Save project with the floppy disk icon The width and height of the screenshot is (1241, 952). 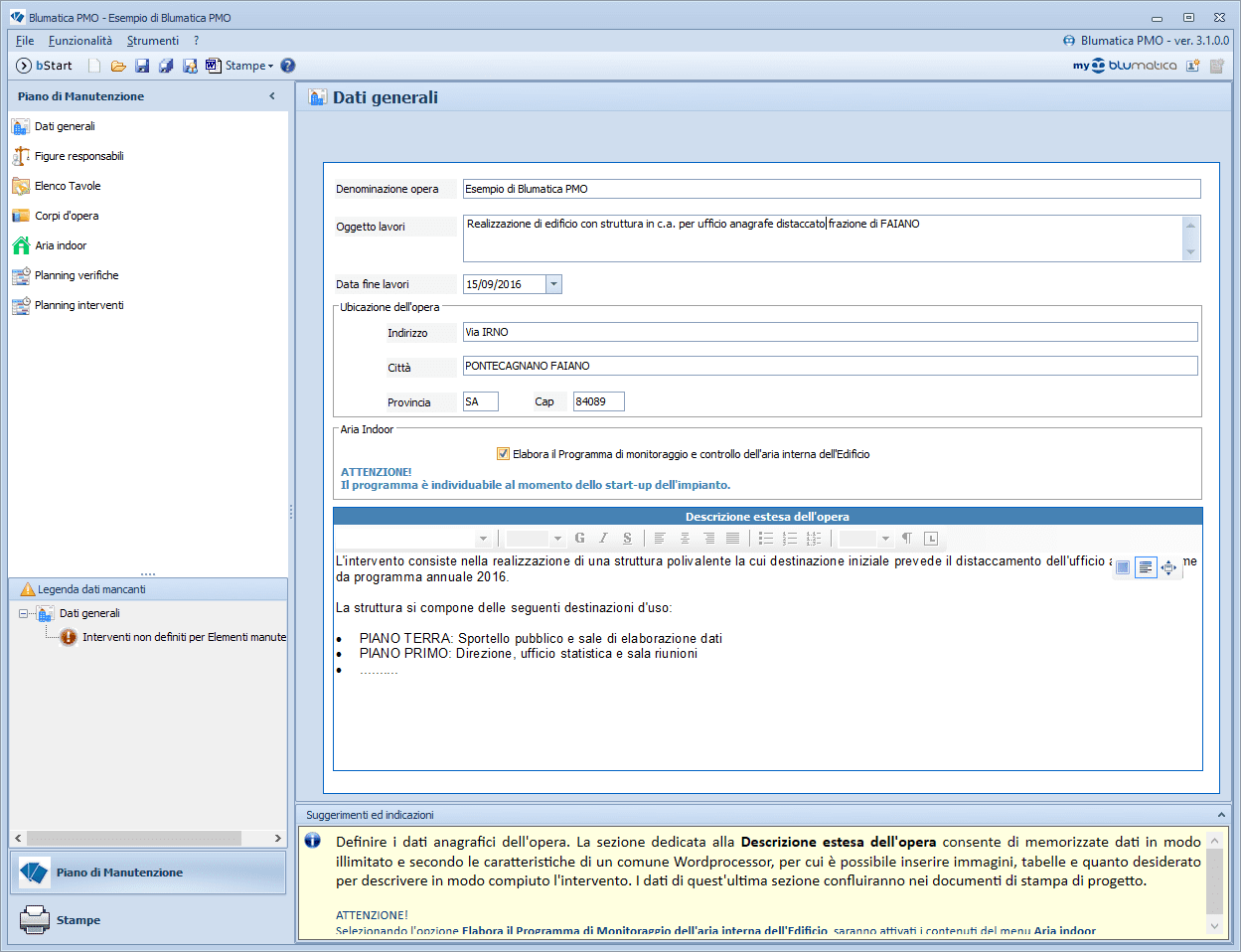142,66
